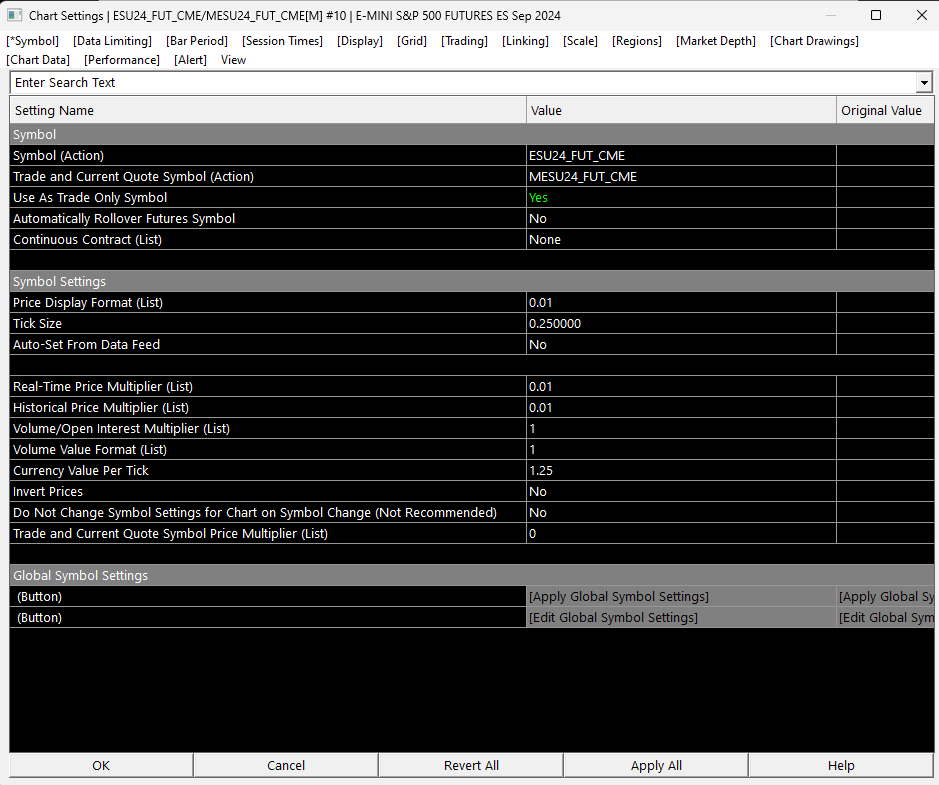This screenshot has height=785, width=939.
Task: Edit Currency Value Per Tick 1.25
Action: pos(681,471)
